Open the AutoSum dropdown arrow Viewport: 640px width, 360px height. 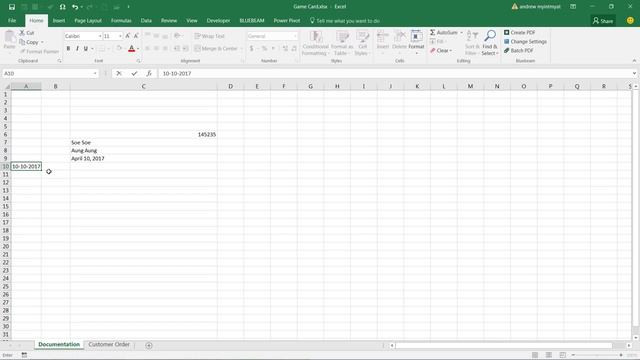(462, 32)
